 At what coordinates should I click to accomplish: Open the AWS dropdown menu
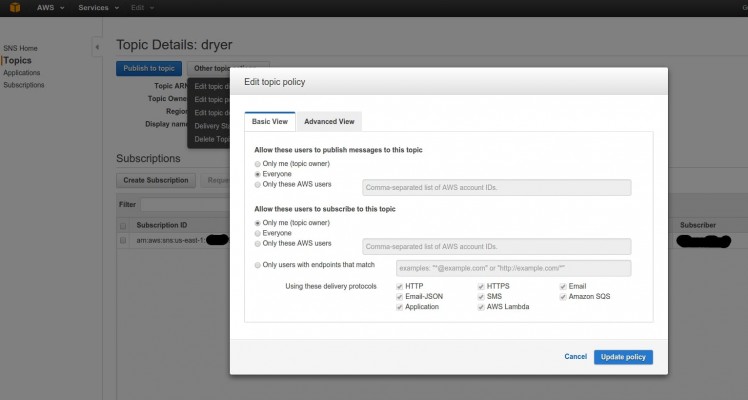tap(49, 7)
